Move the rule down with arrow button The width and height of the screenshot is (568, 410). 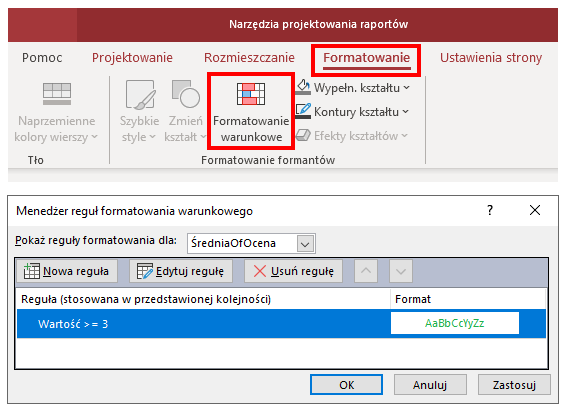[x=401, y=271]
